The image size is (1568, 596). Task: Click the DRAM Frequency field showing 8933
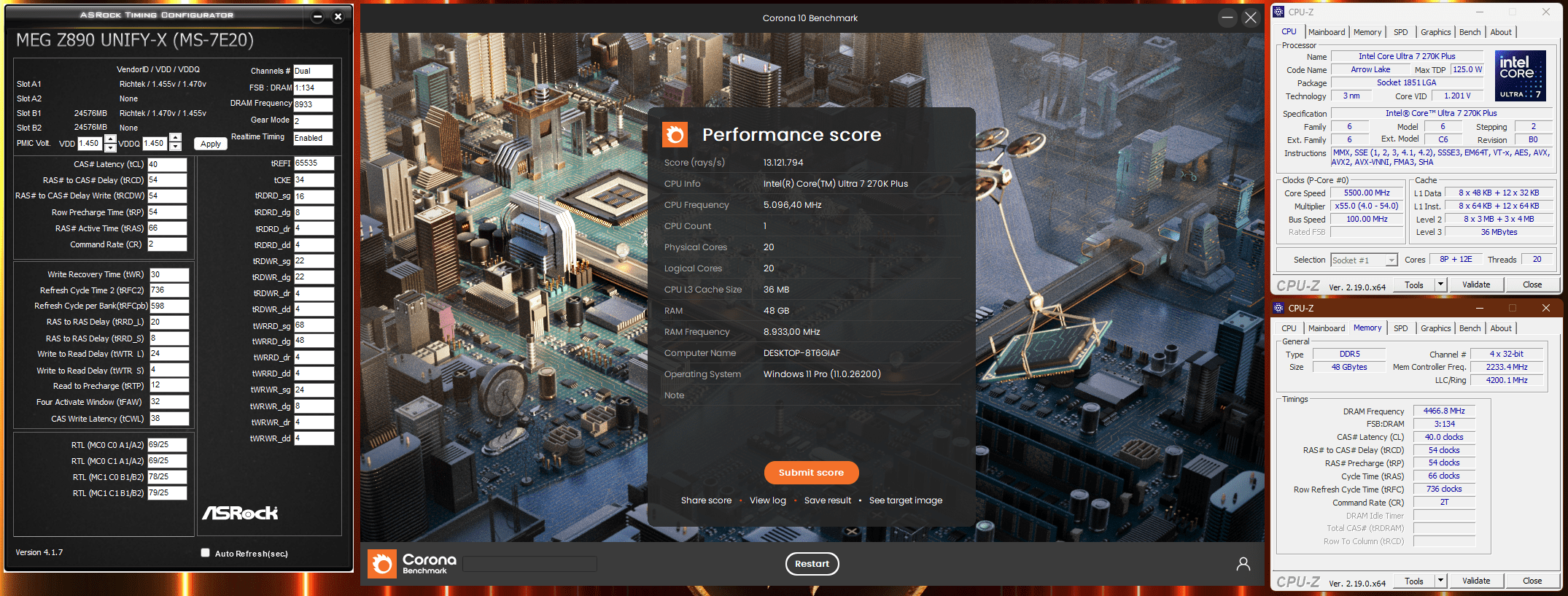[313, 104]
